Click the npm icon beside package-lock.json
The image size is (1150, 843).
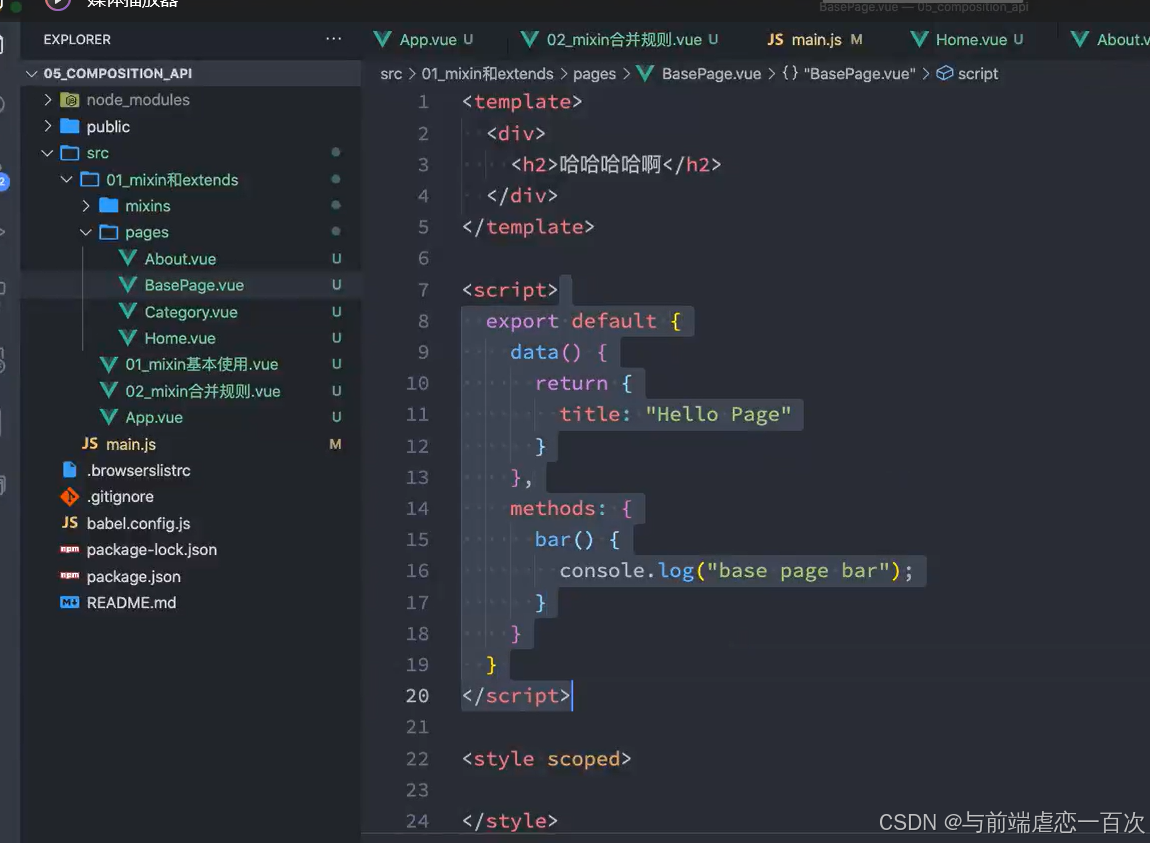[x=70, y=549]
